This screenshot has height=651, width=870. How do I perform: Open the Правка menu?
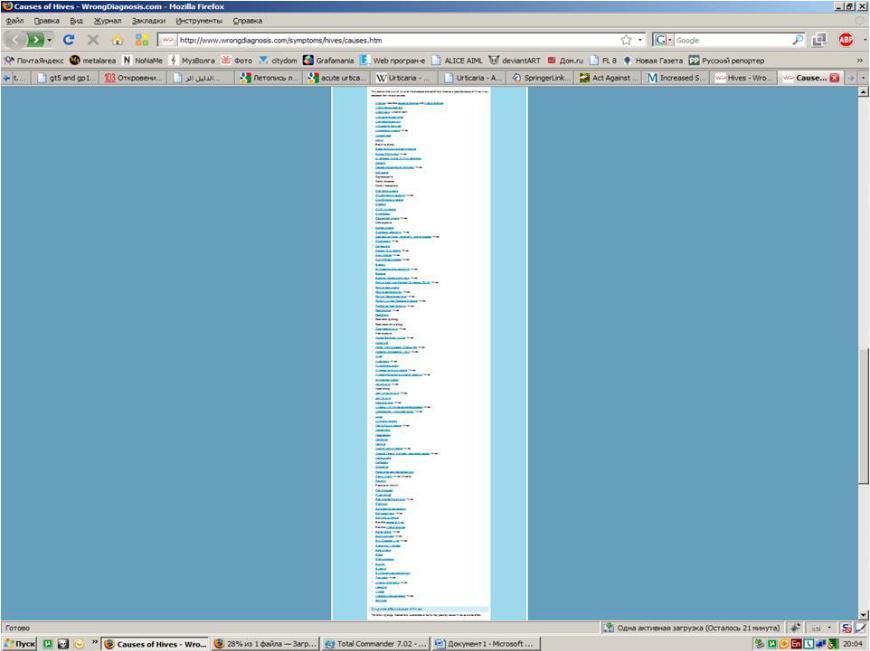47,21
